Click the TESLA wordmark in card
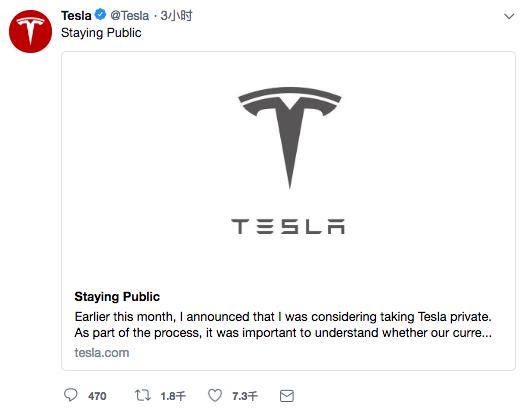 (x=288, y=226)
